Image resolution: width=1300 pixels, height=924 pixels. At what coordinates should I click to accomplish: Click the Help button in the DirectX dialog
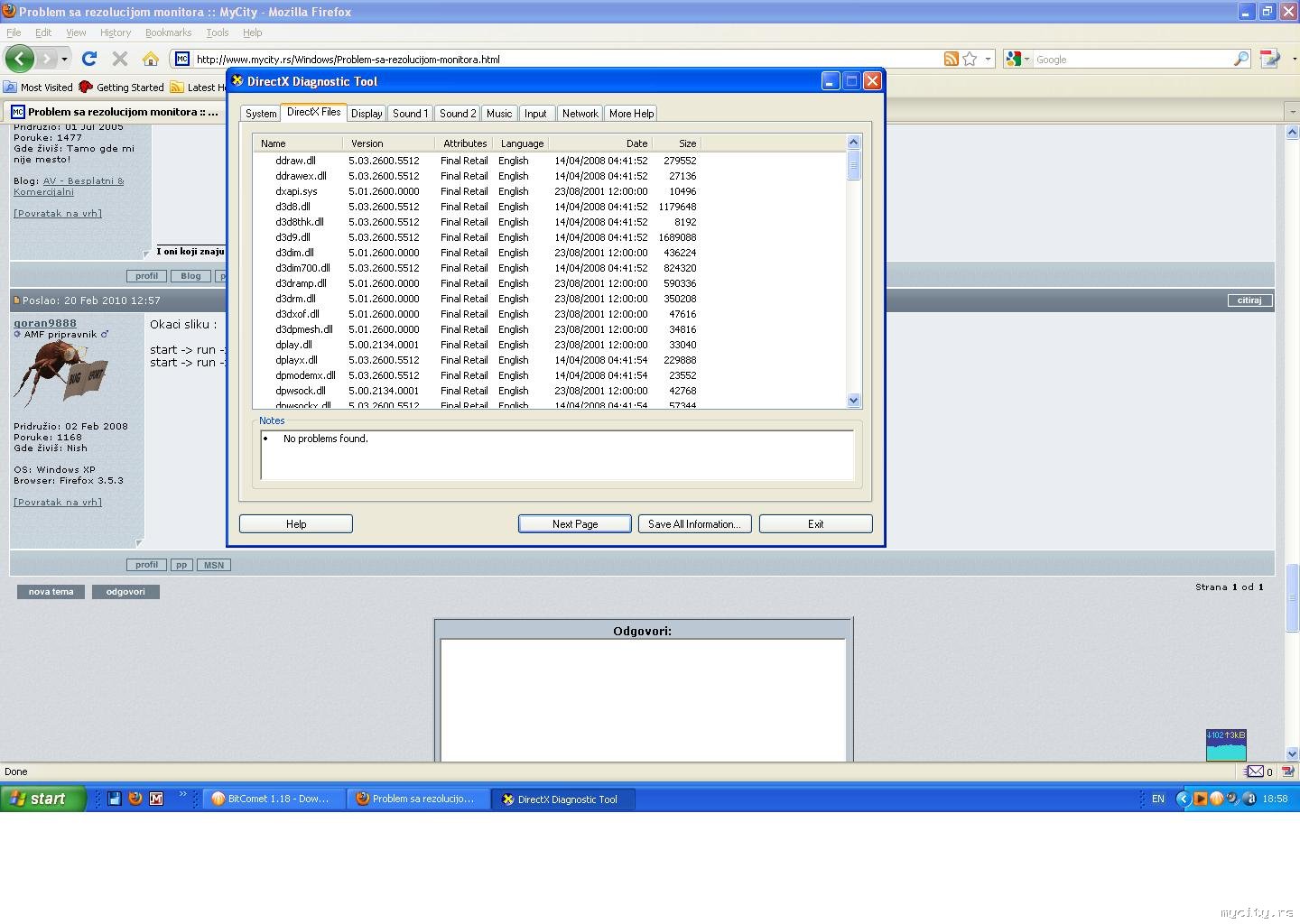pos(296,524)
